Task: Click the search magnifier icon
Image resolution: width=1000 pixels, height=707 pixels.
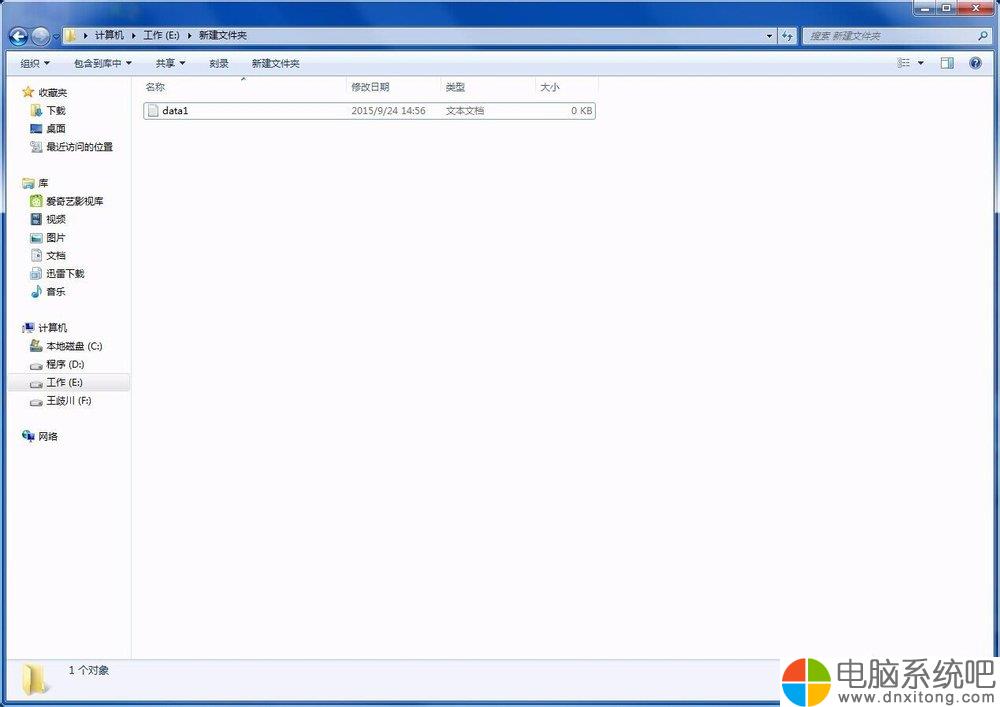Action: click(x=983, y=36)
